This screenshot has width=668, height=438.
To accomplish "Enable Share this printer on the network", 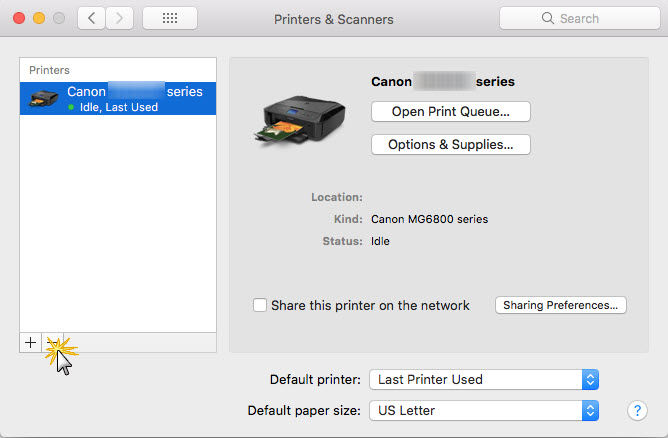I will [x=260, y=305].
